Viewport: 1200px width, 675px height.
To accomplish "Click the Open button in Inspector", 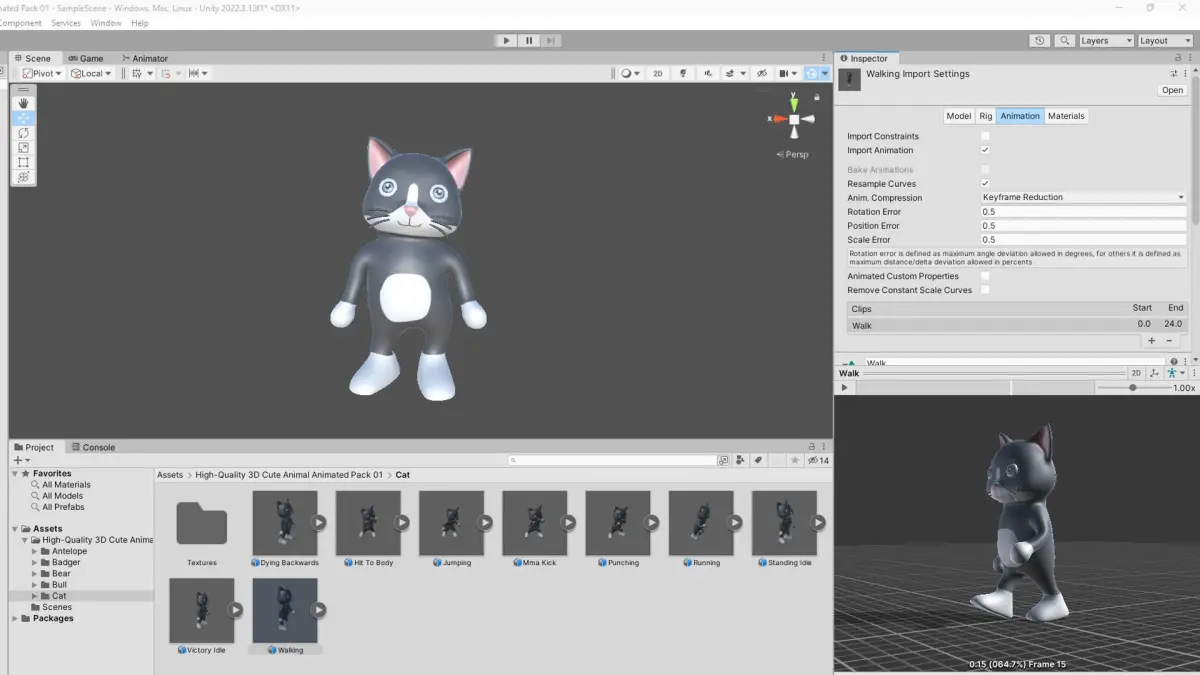I will [1172, 90].
